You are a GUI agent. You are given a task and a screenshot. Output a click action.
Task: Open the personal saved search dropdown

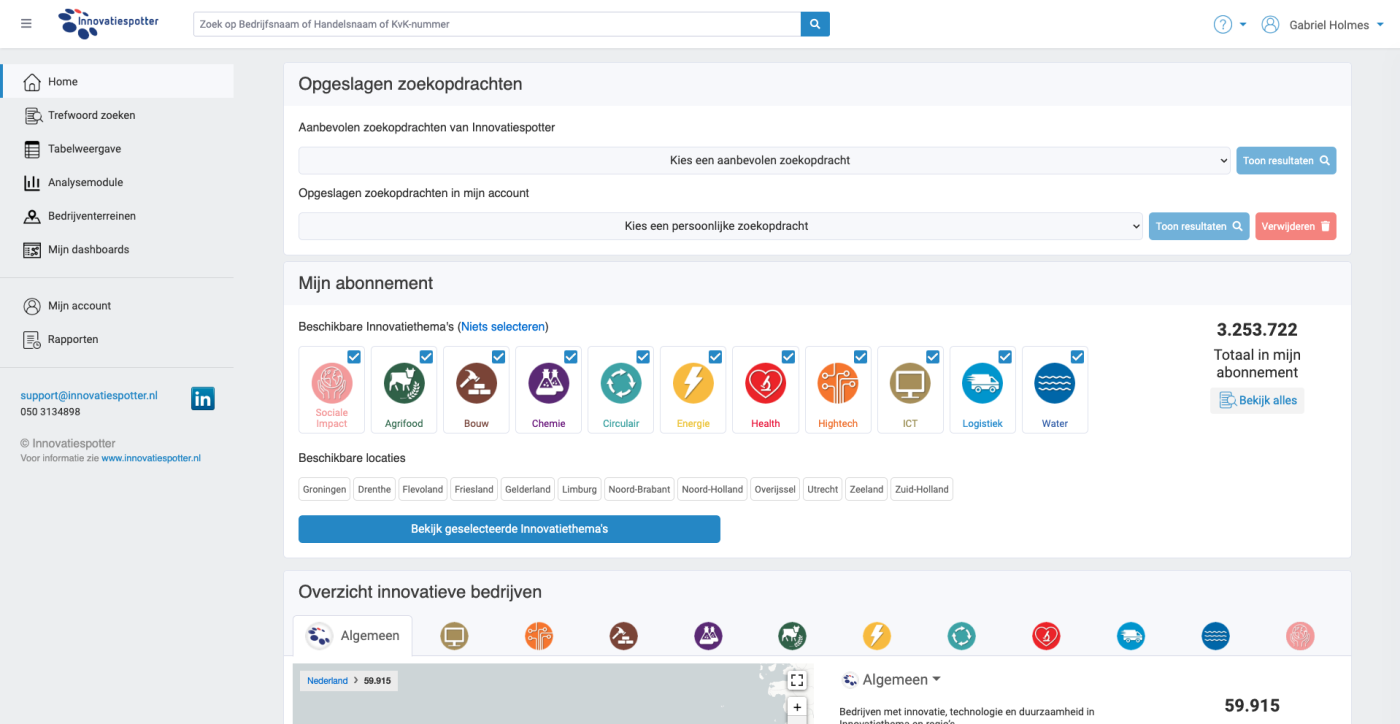tap(720, 226)
